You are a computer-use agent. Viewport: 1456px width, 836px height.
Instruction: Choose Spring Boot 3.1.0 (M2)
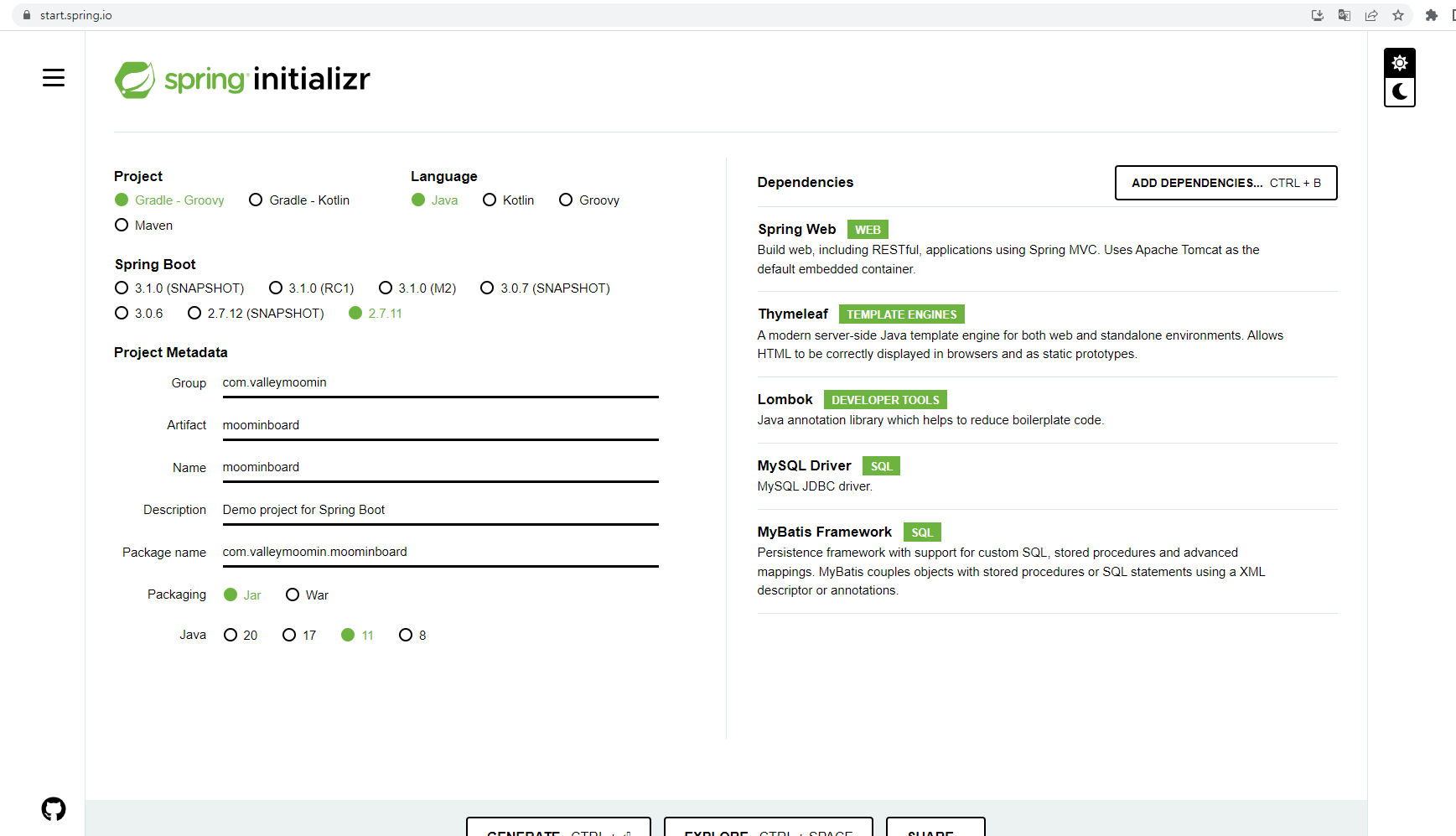click(x=417, y=288)
